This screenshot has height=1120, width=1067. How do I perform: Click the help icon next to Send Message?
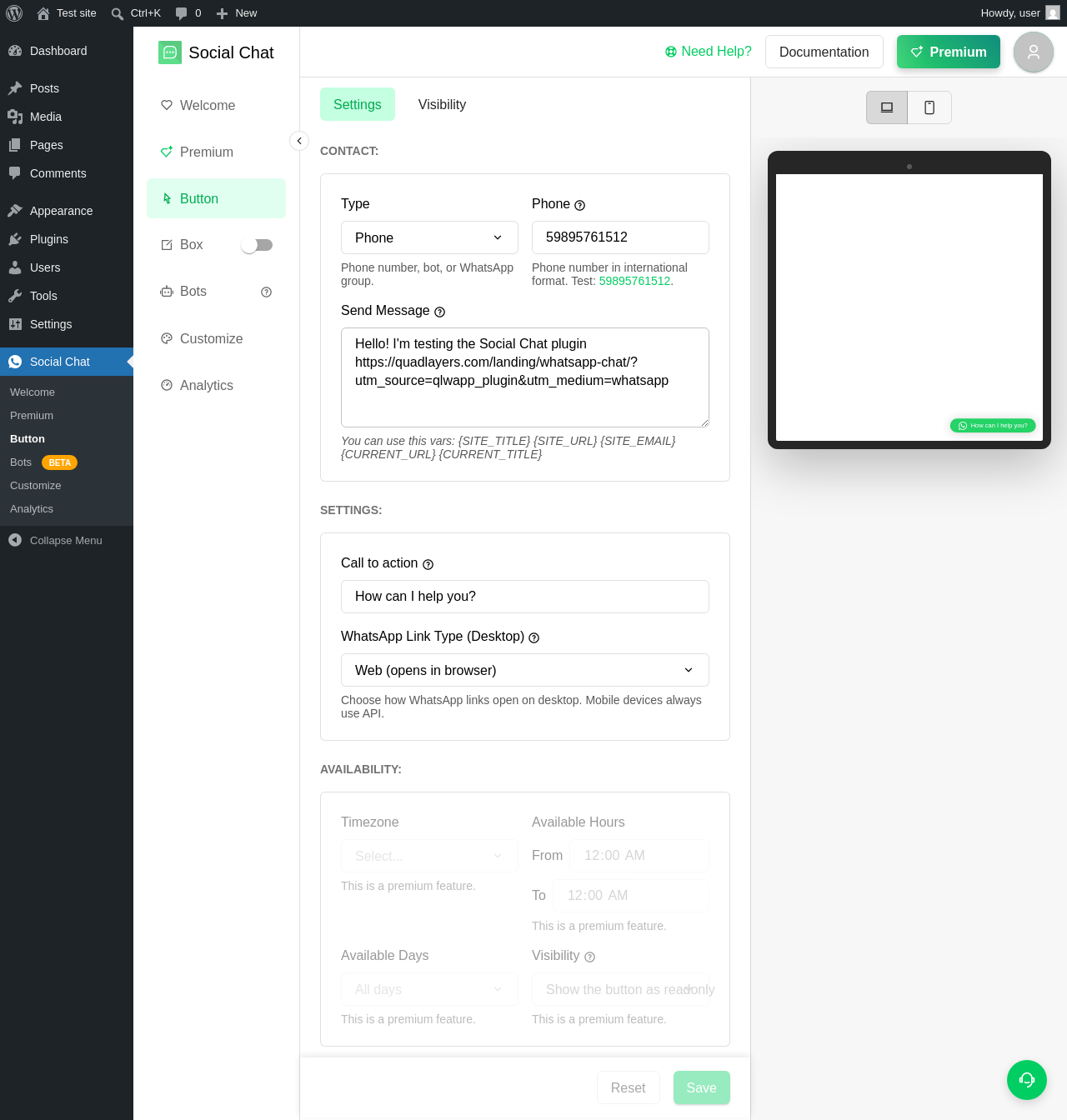click(x=440, y=312)
